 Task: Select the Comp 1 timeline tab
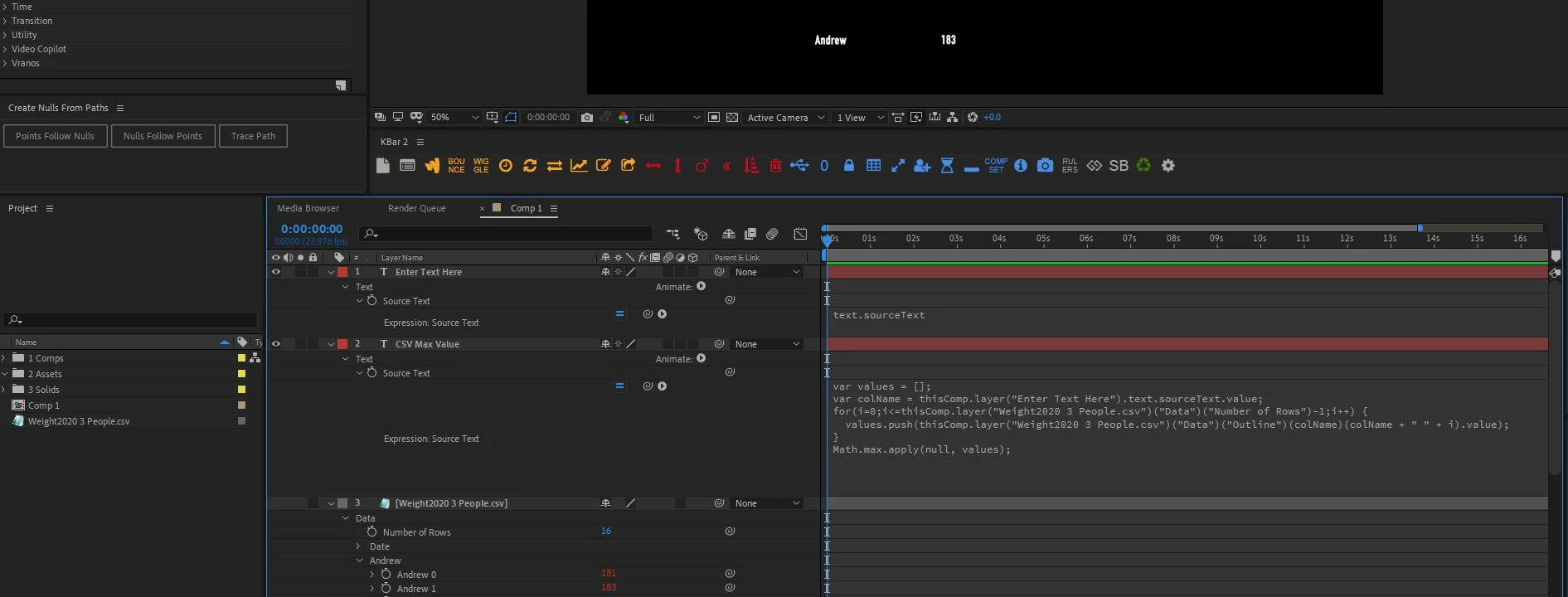526,208
